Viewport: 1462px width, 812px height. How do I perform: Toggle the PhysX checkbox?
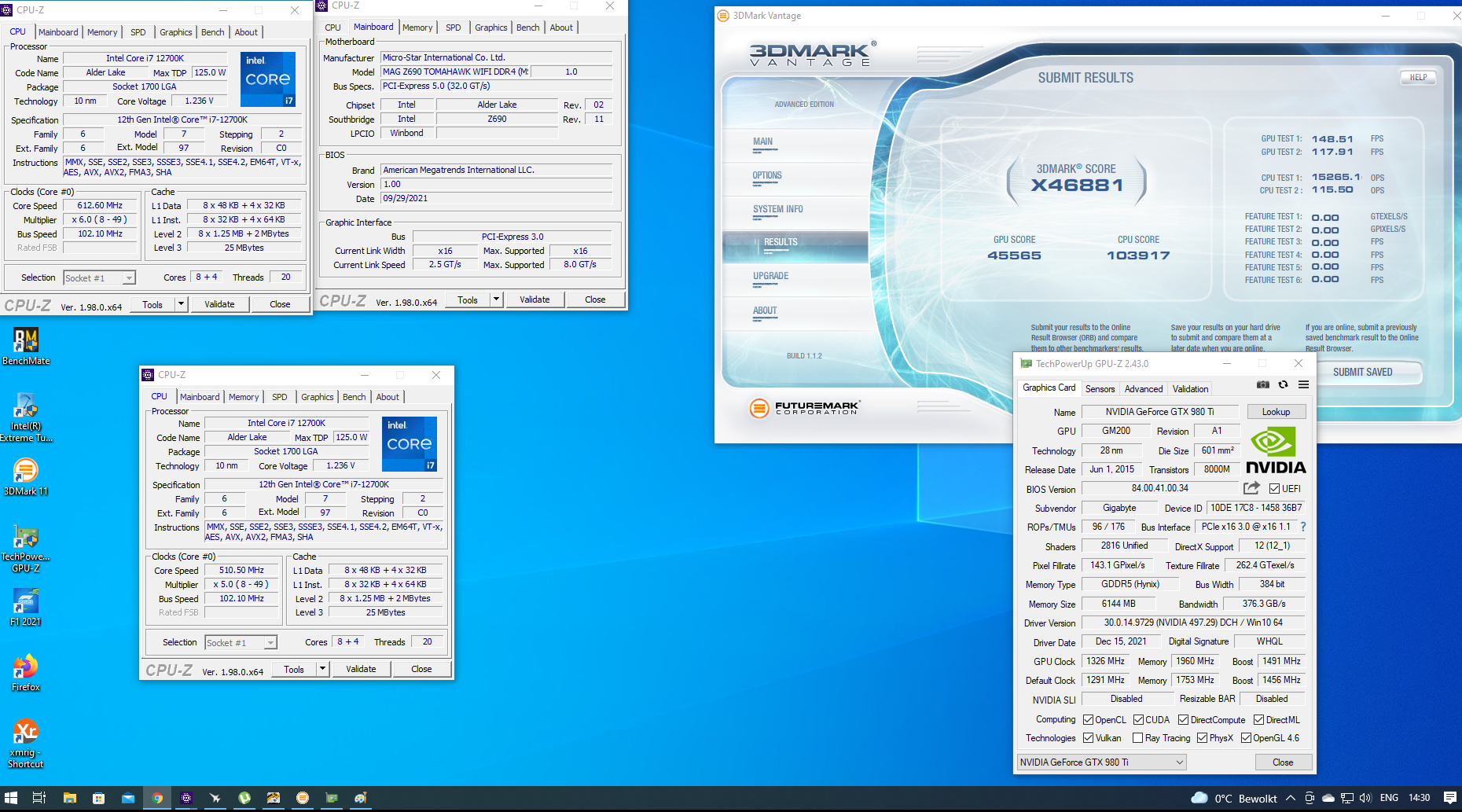coord(1202,737)
